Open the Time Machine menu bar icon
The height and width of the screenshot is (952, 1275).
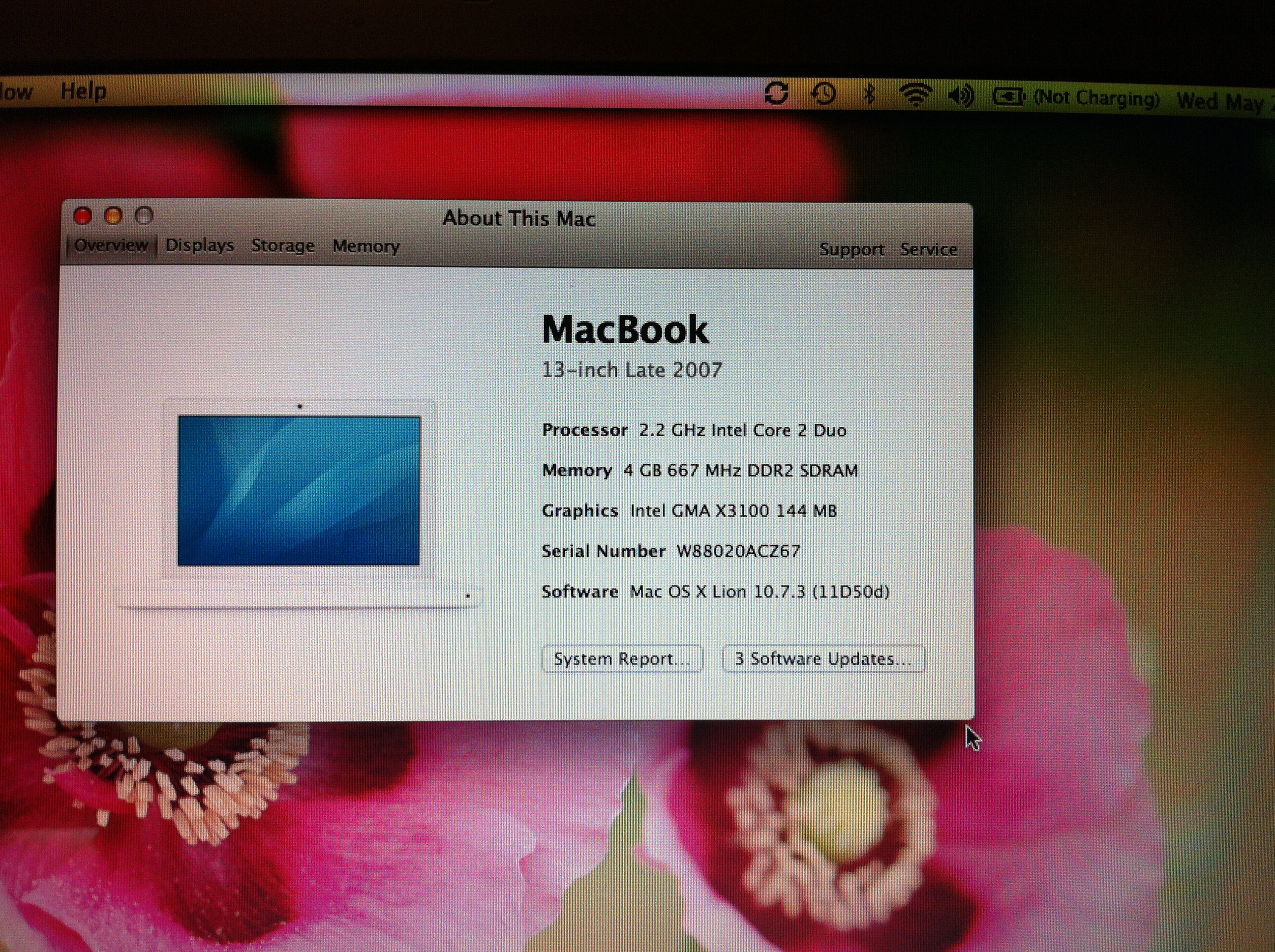[x=823, y=93]
